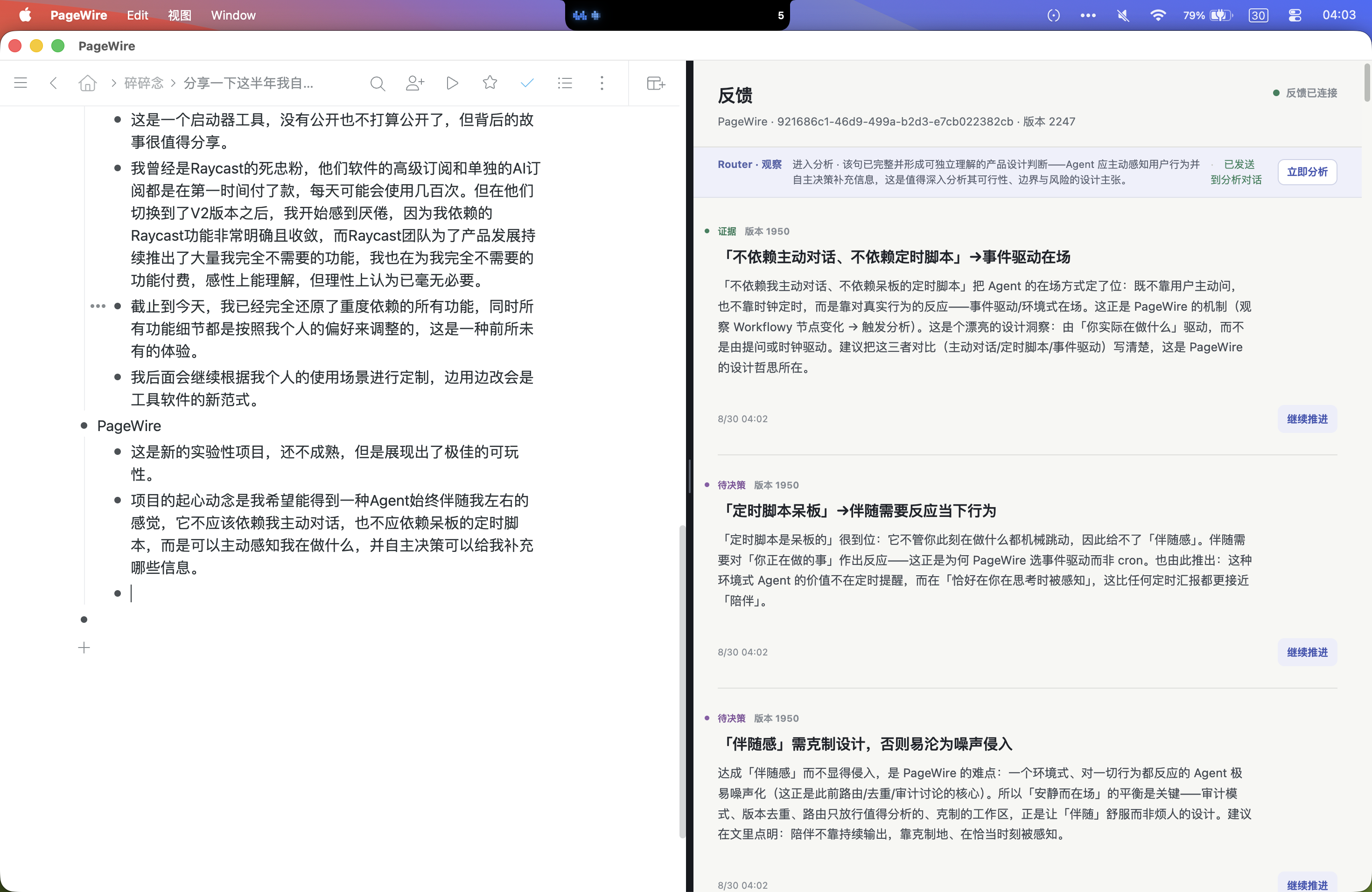Click the feedback panel scrollbar thumb
The image size is (1372, 892).
coord(1367,83)
